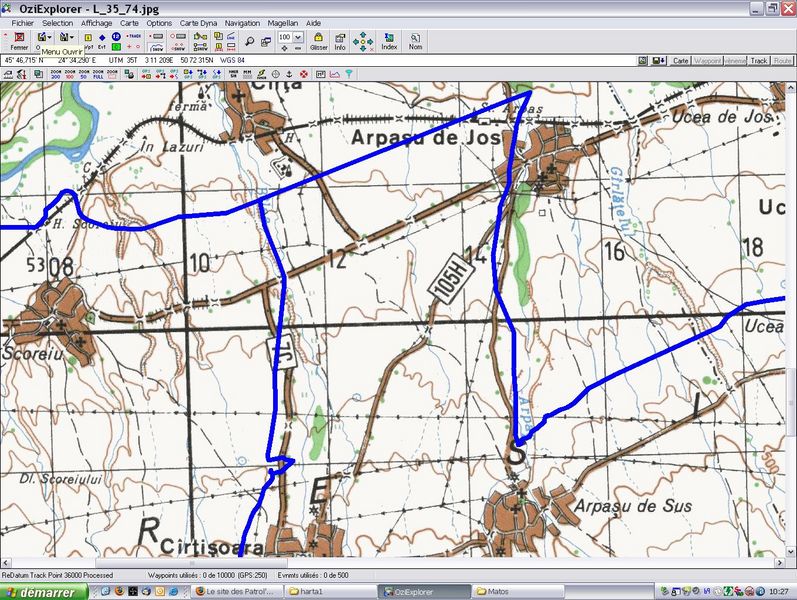Screen dimensions: 797x600
Task: Select the magnifier zoom tool
Action: [250, 41]
